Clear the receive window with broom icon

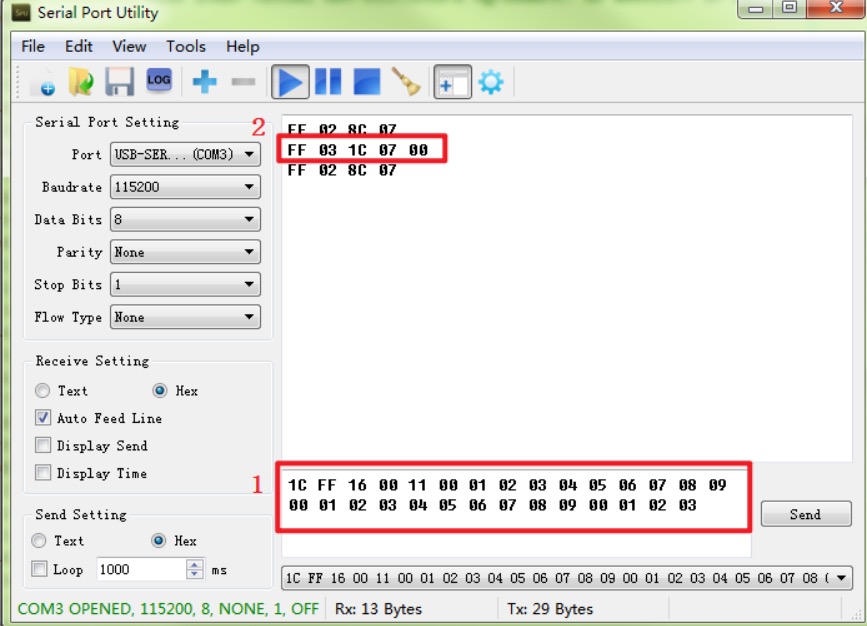point(406,82)
